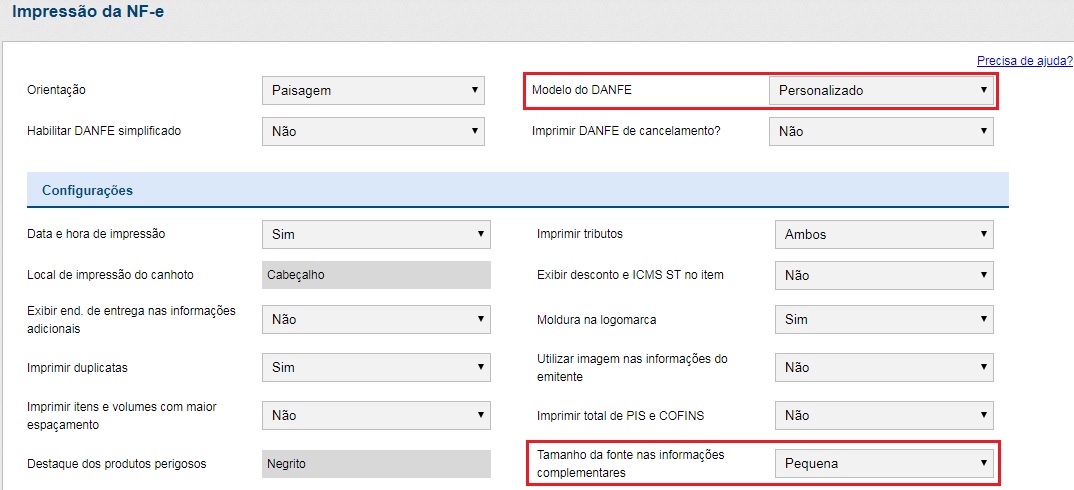Open Imprimir DANFE de cancelamento dropdown
This screenshot has height=490, width=1074.
(880, 131)
